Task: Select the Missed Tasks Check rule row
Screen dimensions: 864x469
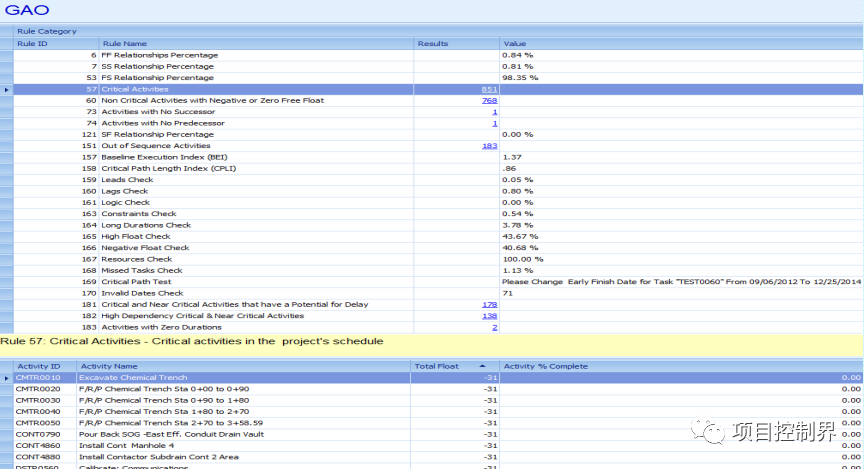Action: [x=439, y=271]
